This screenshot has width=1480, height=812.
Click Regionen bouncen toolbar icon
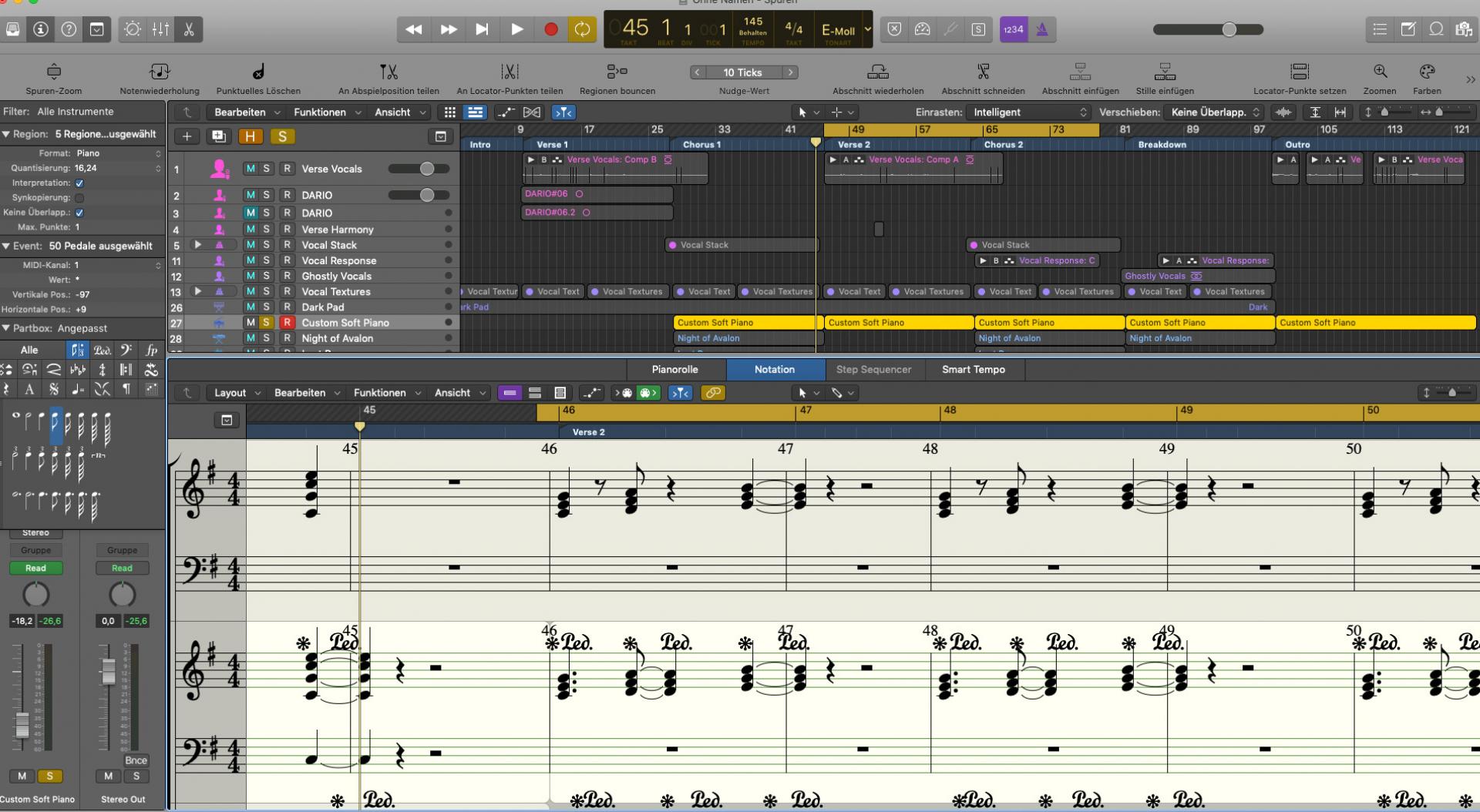(617, 72)
